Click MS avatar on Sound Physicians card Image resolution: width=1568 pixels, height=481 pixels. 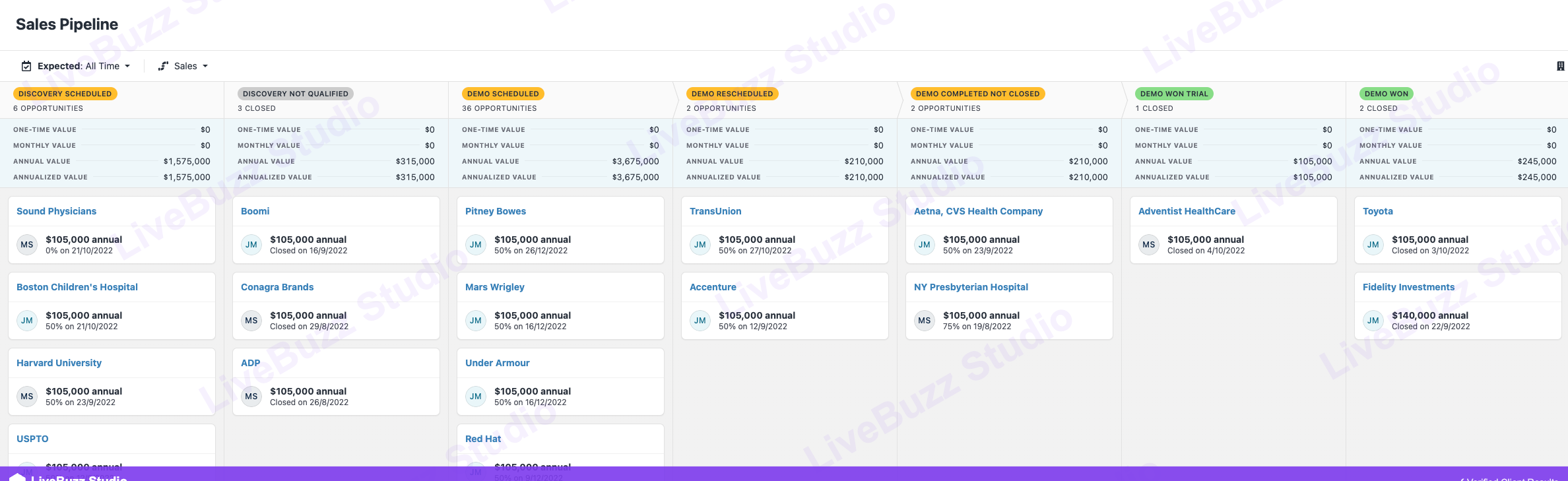[x=27, y=245]
